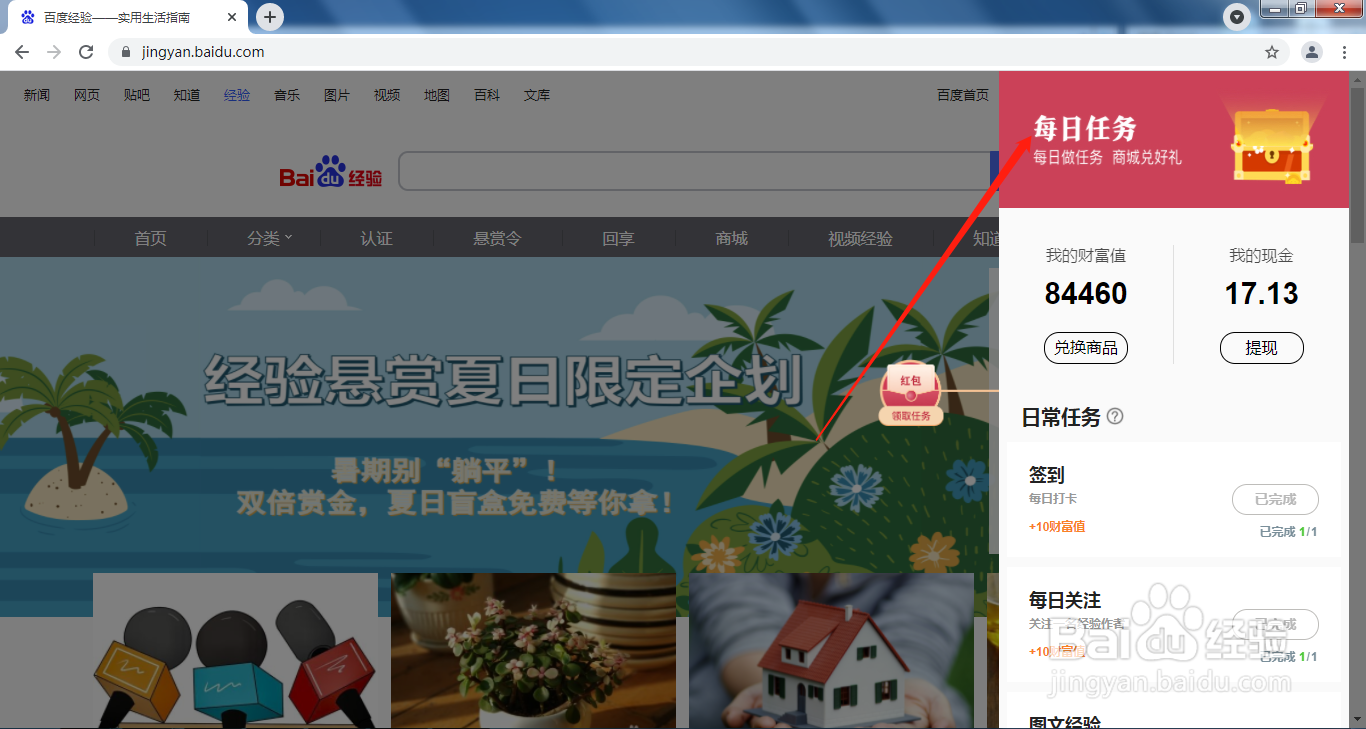Screen dimensions: 1366x729
Task: Click the 红包 领取任务 icon
Action: click(910, 393)
